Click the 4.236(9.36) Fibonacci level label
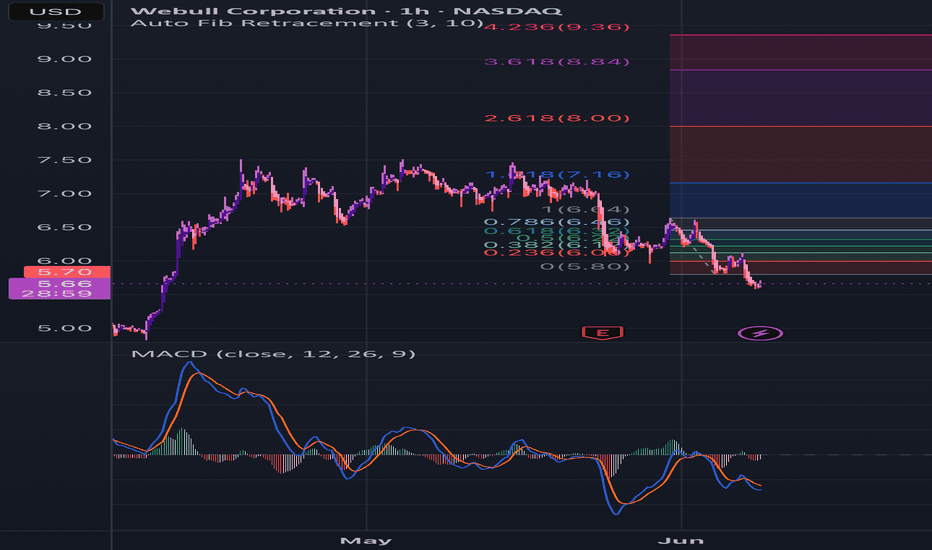The width and height of the screenshot is (932, 550). pyautogui.click(x=557, y=27)
